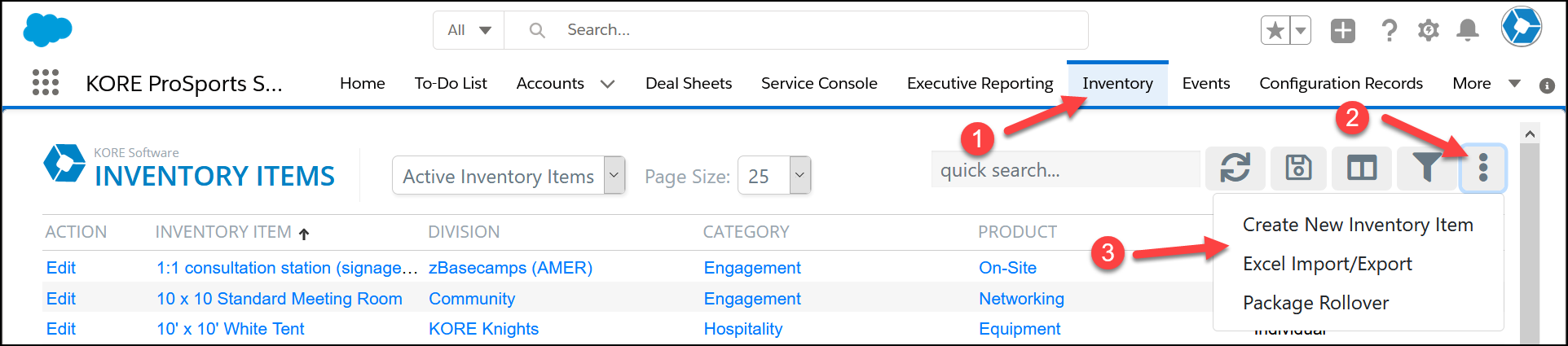Open 10 x 10 Standard Meeting Room item
Viewport: 1568px width, 346px height.
tap(280, 299)
